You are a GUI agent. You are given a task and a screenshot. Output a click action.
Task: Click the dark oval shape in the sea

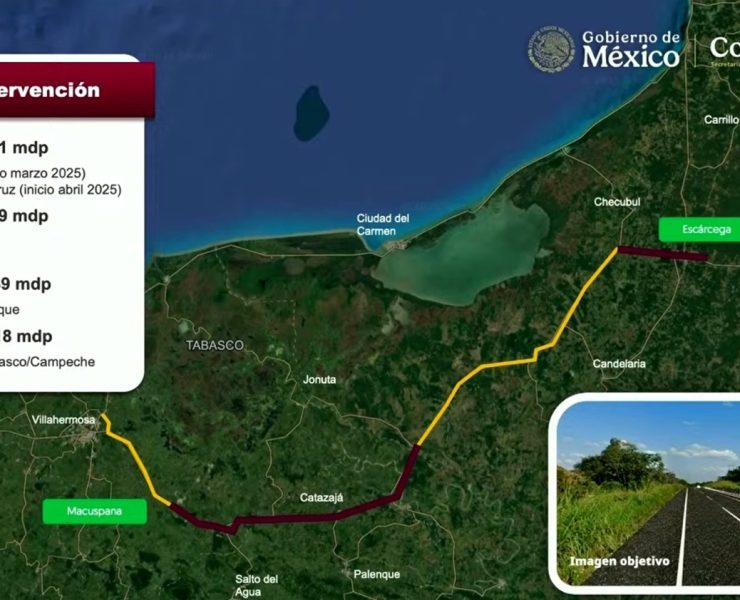coord(311,112)
